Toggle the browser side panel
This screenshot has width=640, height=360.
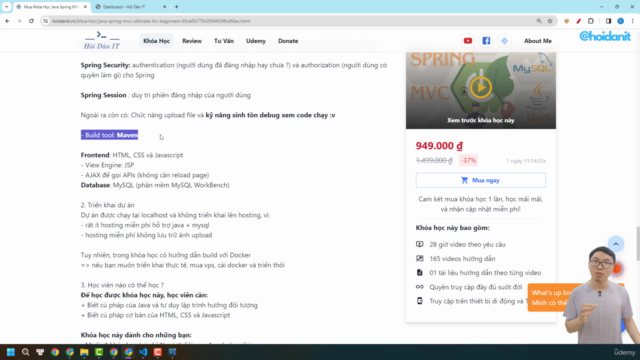(608, 21)
